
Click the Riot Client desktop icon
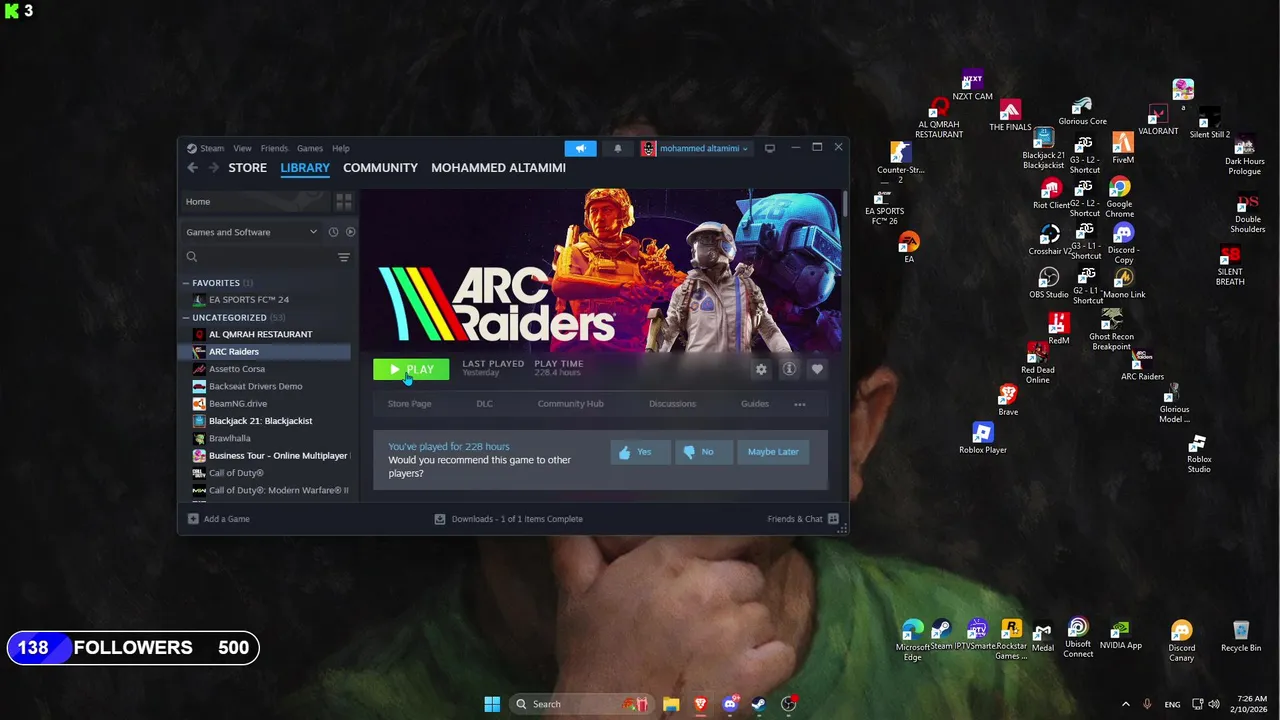[x=1051, y=194]
